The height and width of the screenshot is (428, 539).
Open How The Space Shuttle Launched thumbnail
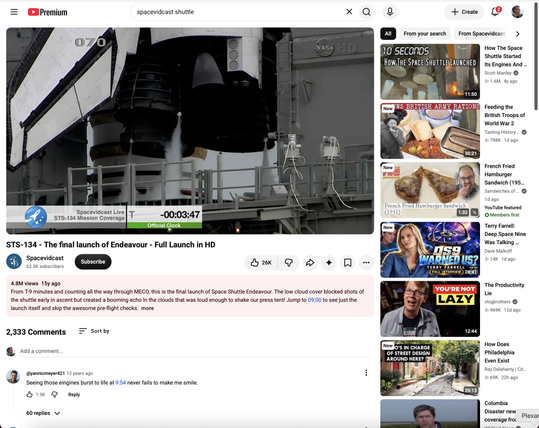pos(430,72)
